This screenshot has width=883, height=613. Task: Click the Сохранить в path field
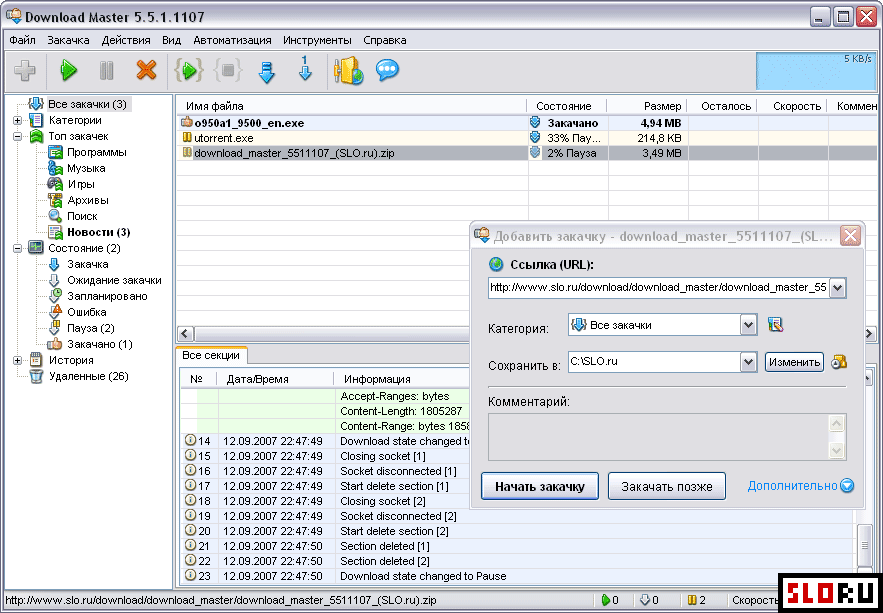pyautogui.click(x=654, y=362)
